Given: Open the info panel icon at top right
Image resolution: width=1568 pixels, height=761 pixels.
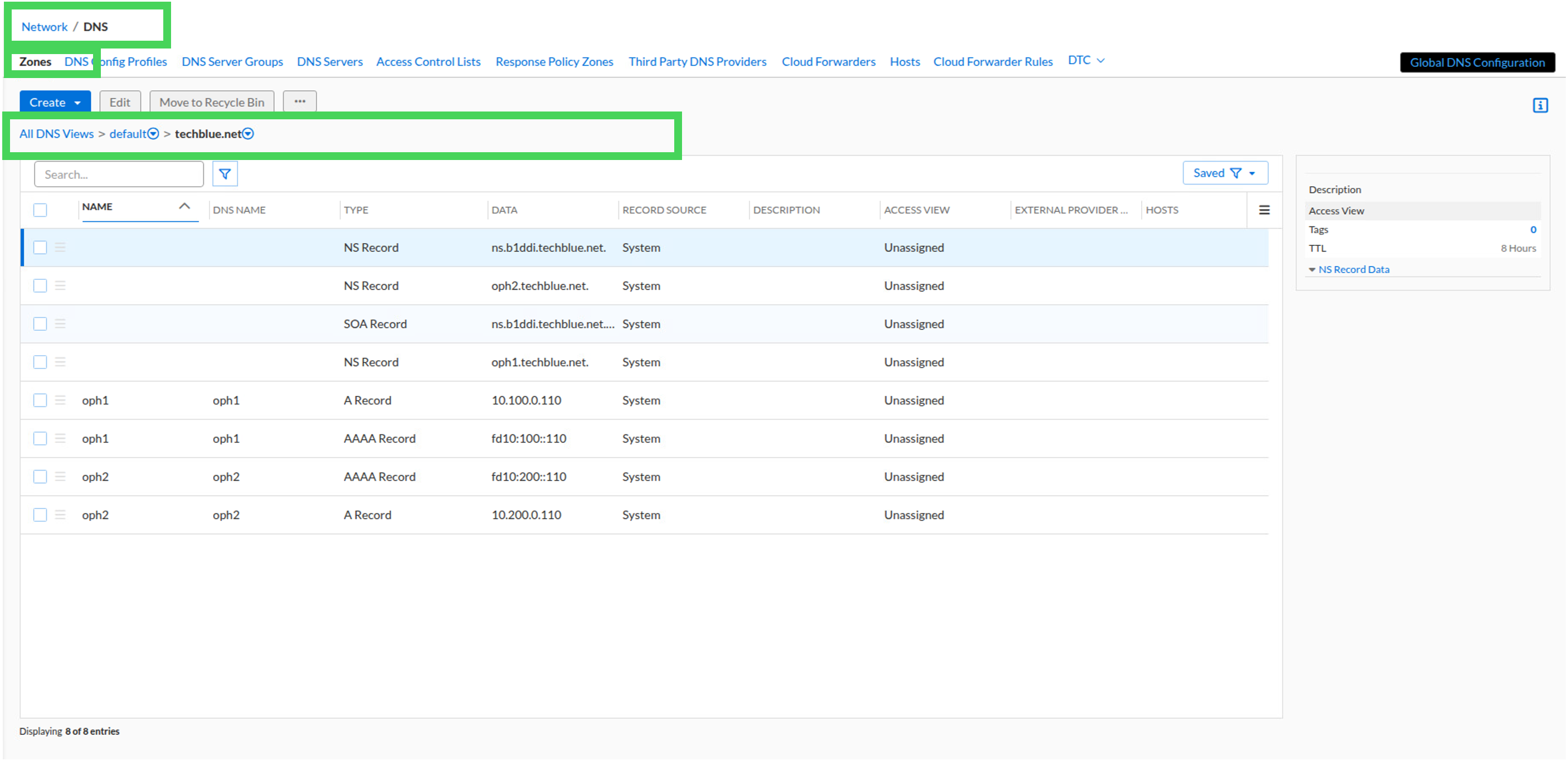Looking at the screenshot, I should point(1540,105).
